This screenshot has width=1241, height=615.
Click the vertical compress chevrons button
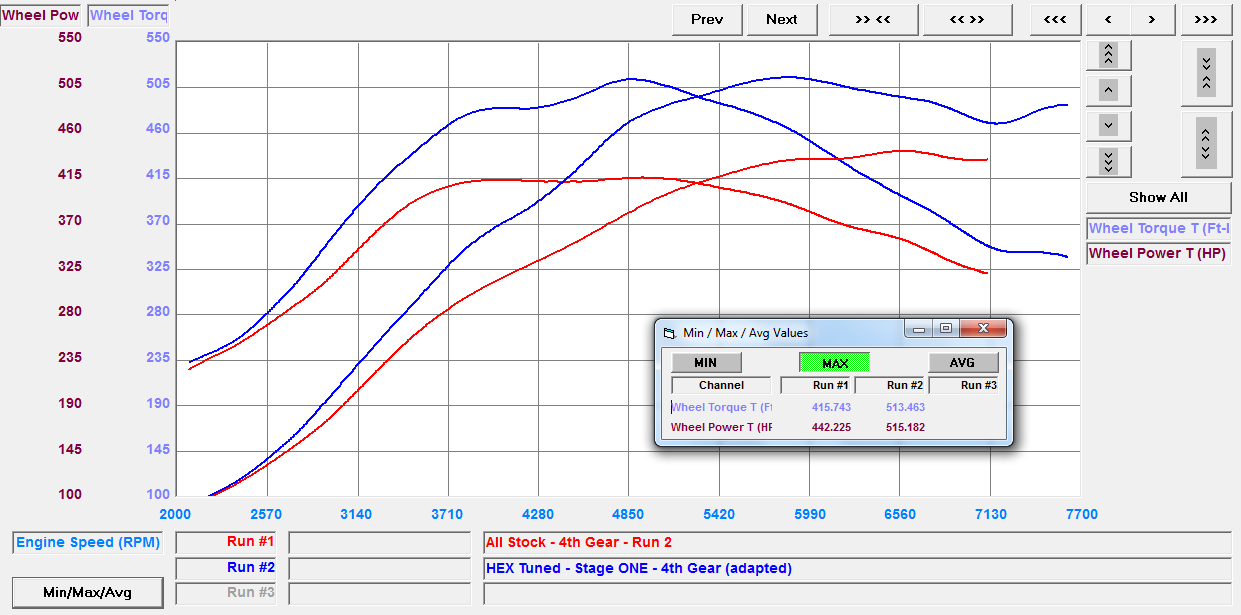coord(1206,72)
